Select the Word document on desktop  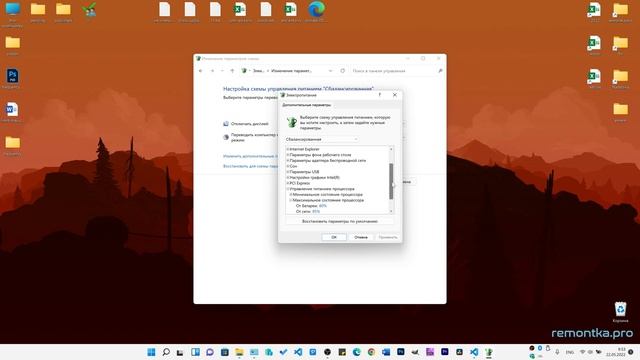click(x=12, y=112)
